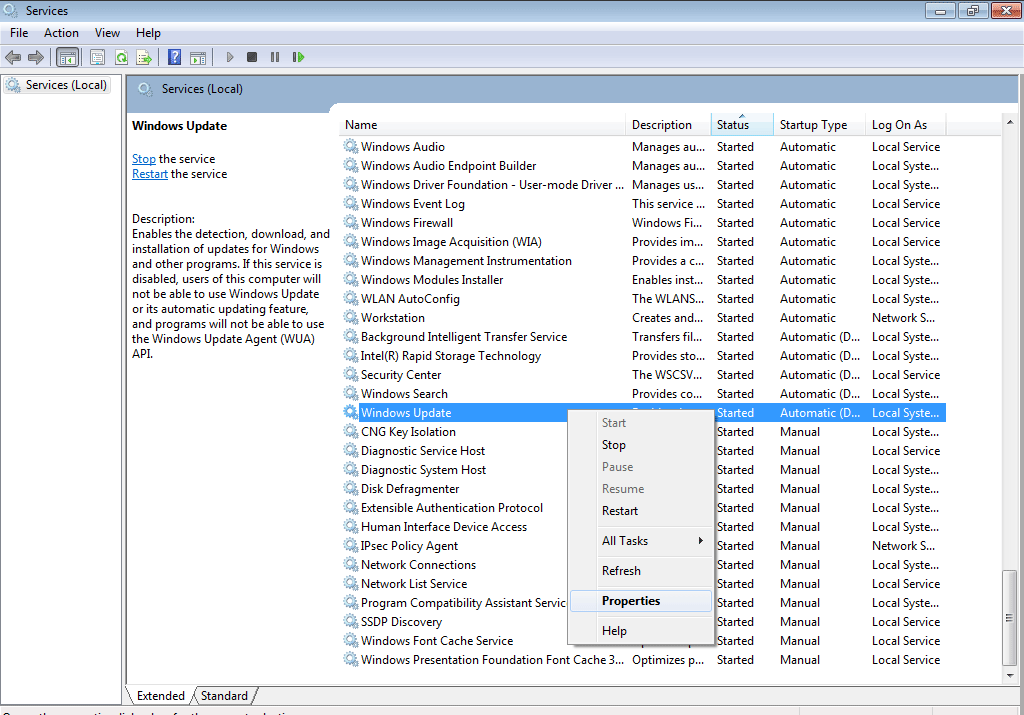Choose Refresh from the context menu

pyautogui.click(x=641, y=571)
